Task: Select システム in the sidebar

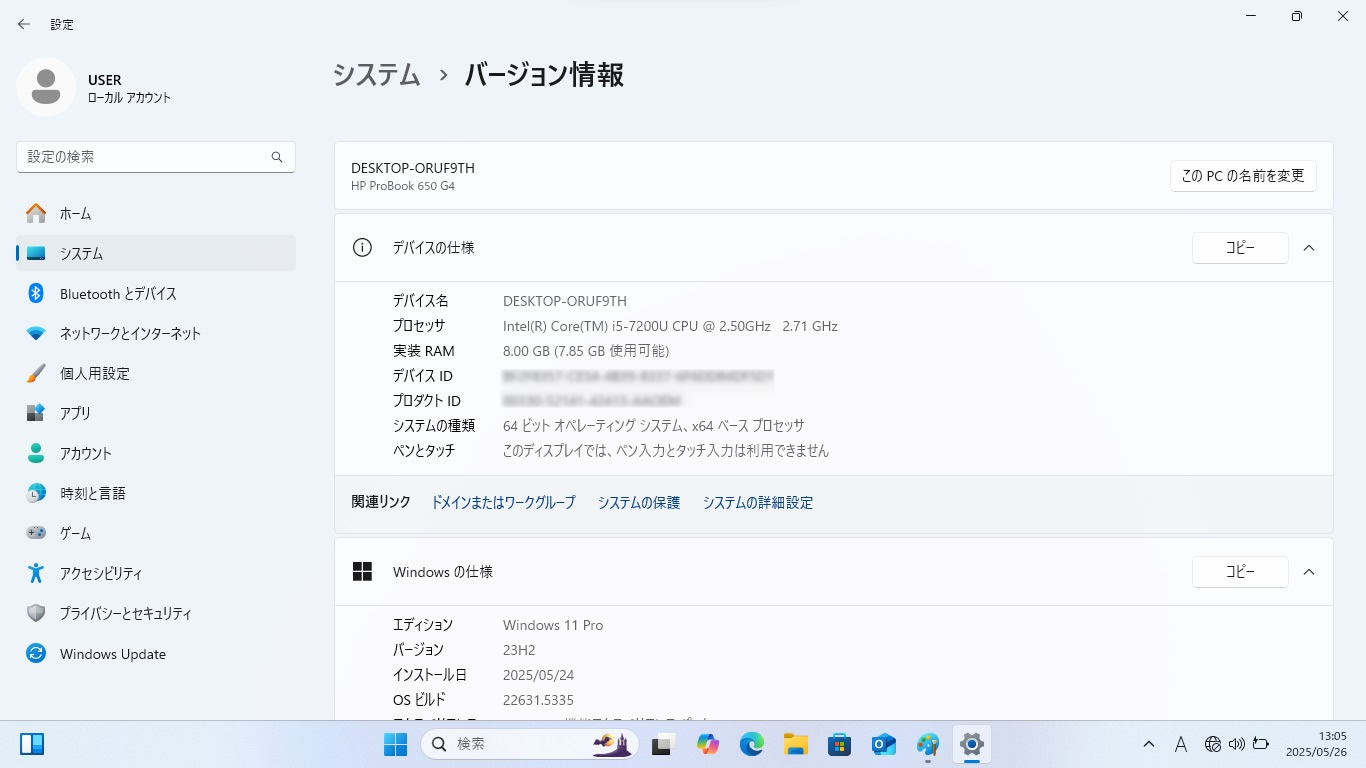Action: coord(156,253)
